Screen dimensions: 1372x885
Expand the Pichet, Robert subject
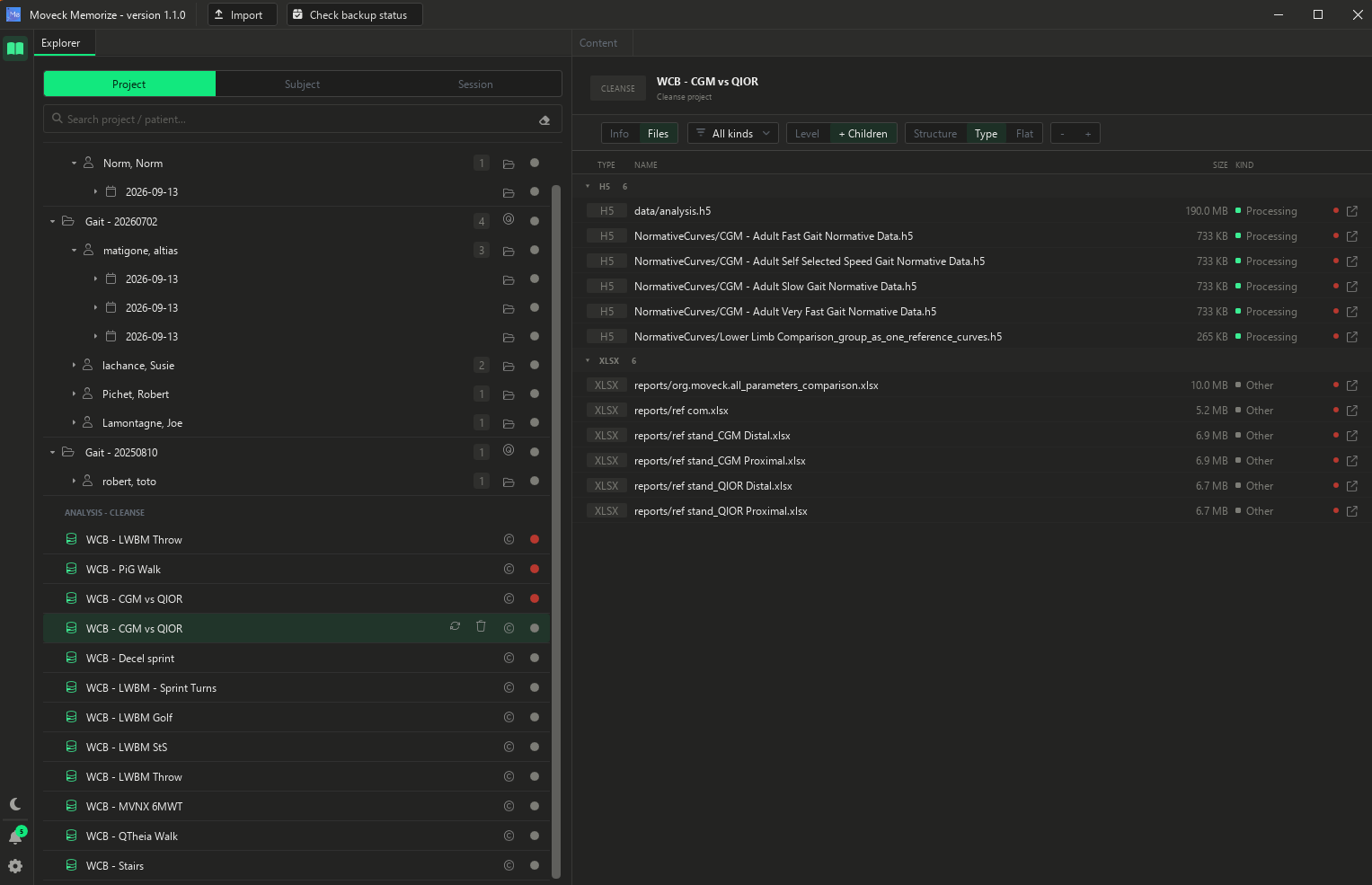tap(74, 394)
